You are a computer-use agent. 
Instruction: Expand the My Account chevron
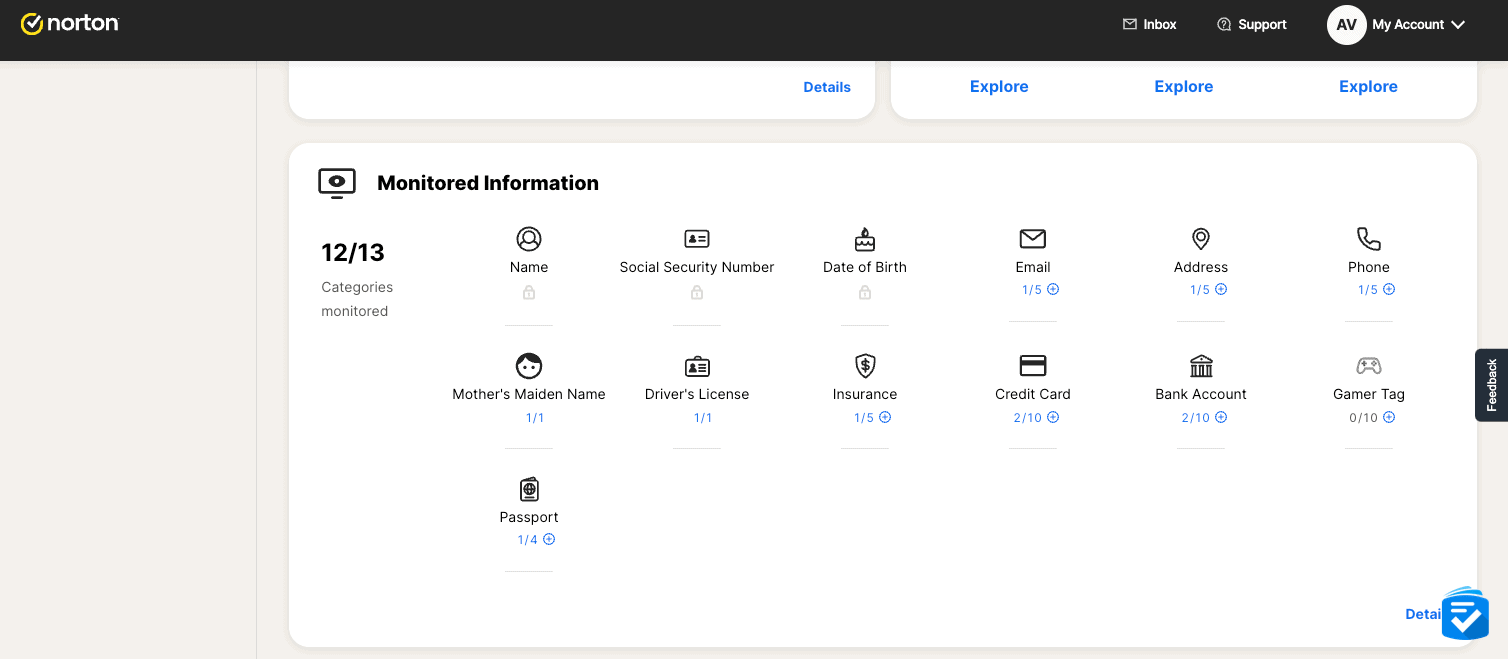pos(1458,25)
